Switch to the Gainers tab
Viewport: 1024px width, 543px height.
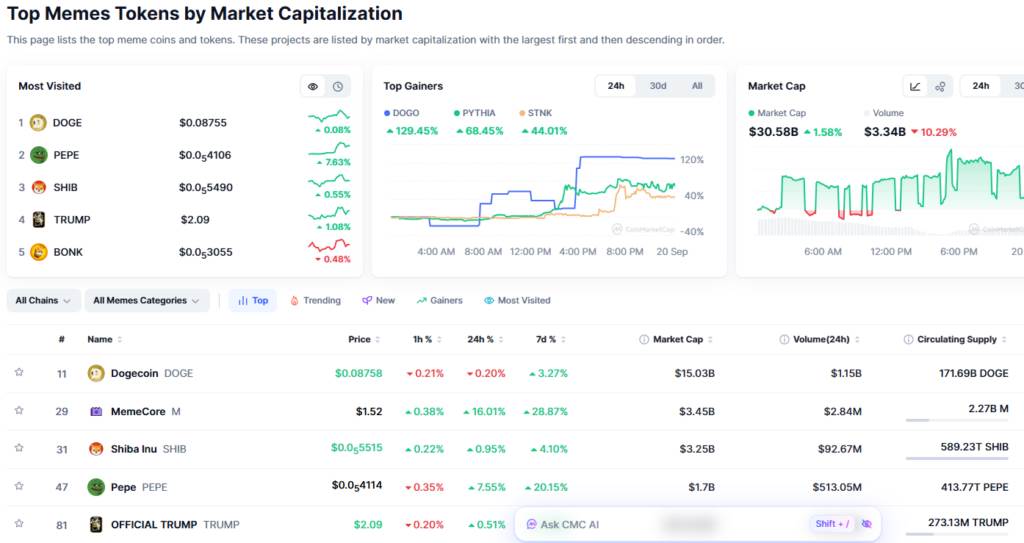[440, 301]
